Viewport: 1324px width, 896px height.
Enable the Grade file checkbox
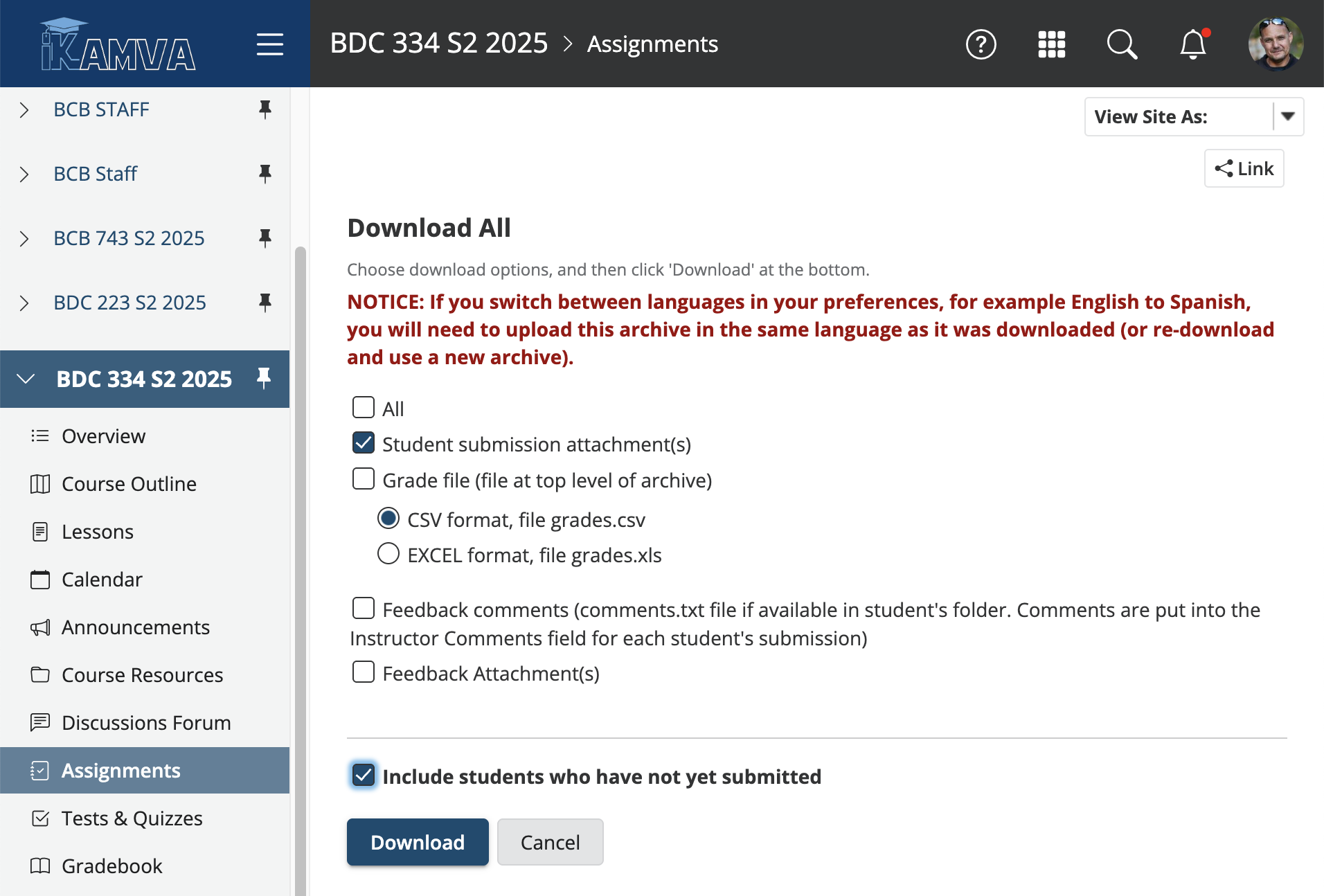(364, 479)
